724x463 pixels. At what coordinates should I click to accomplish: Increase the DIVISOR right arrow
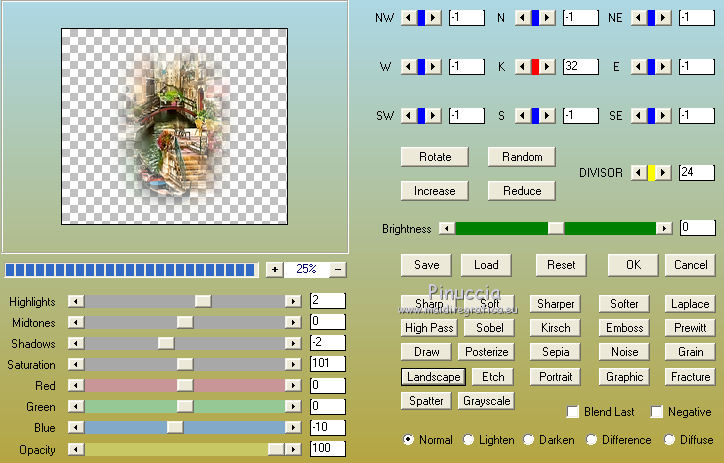pyautogui.click(x=663, y=173)
